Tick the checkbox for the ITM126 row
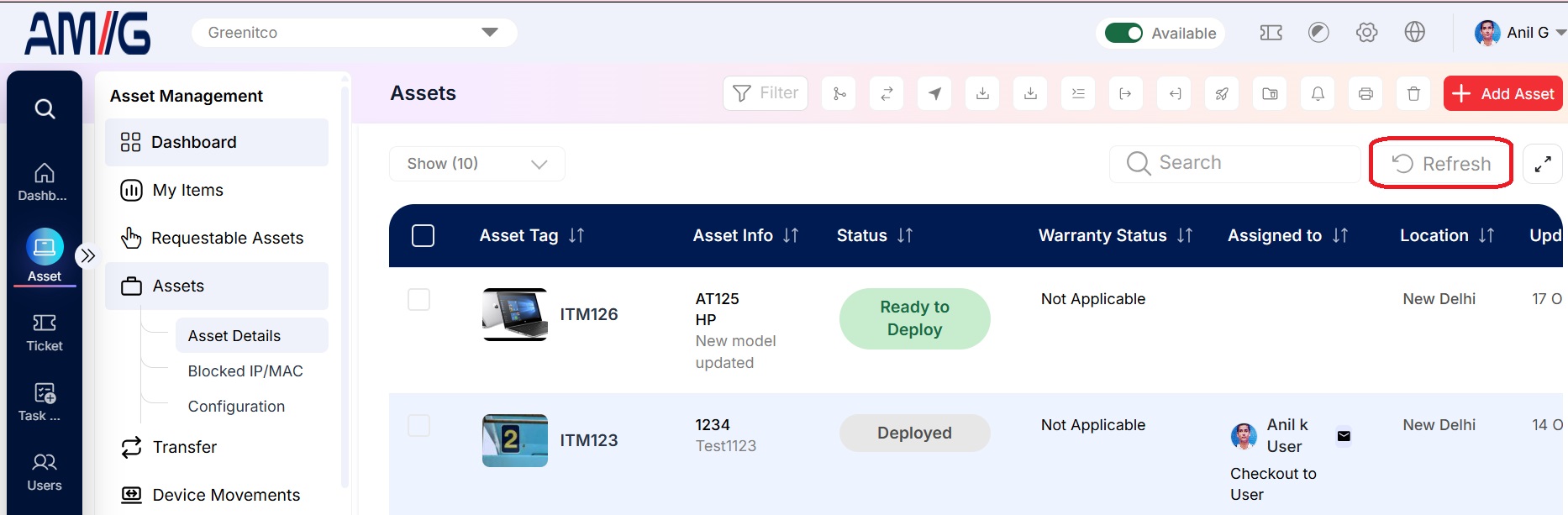 point(418,299)
